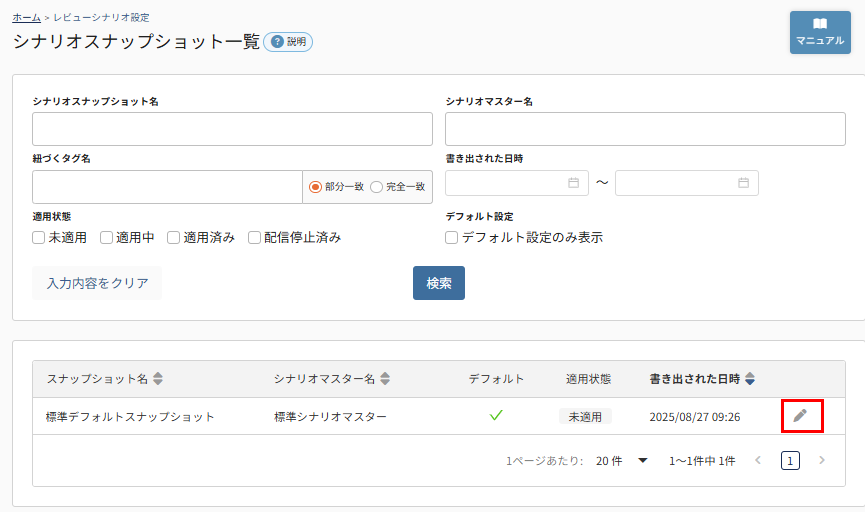Check the 適用済み status checkbox
Image resolution: width=865 pixels, height=512 pixels.
(174, 238)
